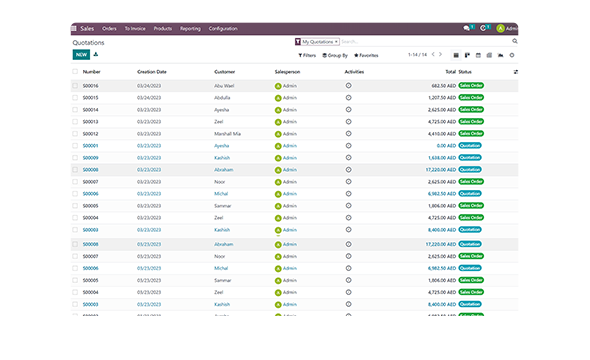590x360 pixels.
Task: Click the upload icon beside NEW
Action: coord(96,55)
